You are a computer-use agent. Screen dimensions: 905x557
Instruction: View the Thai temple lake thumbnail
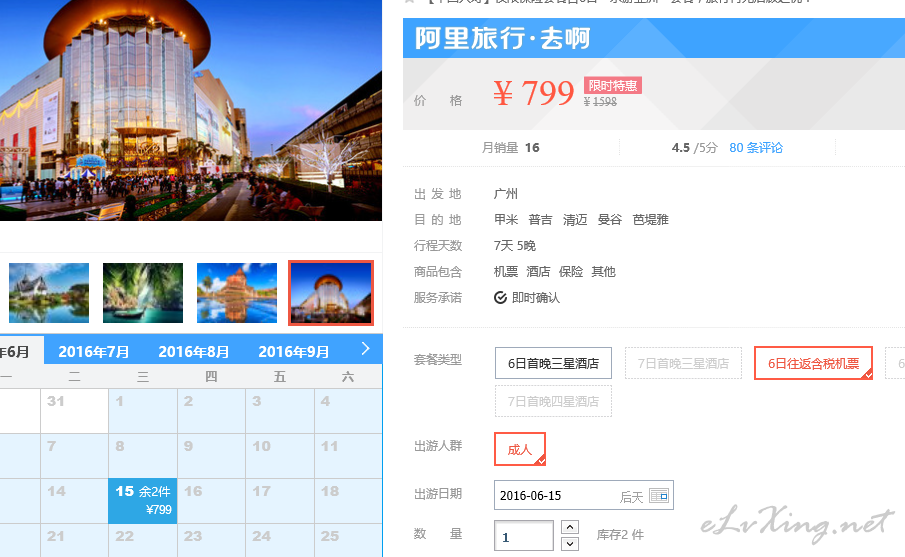coord(49,293)
